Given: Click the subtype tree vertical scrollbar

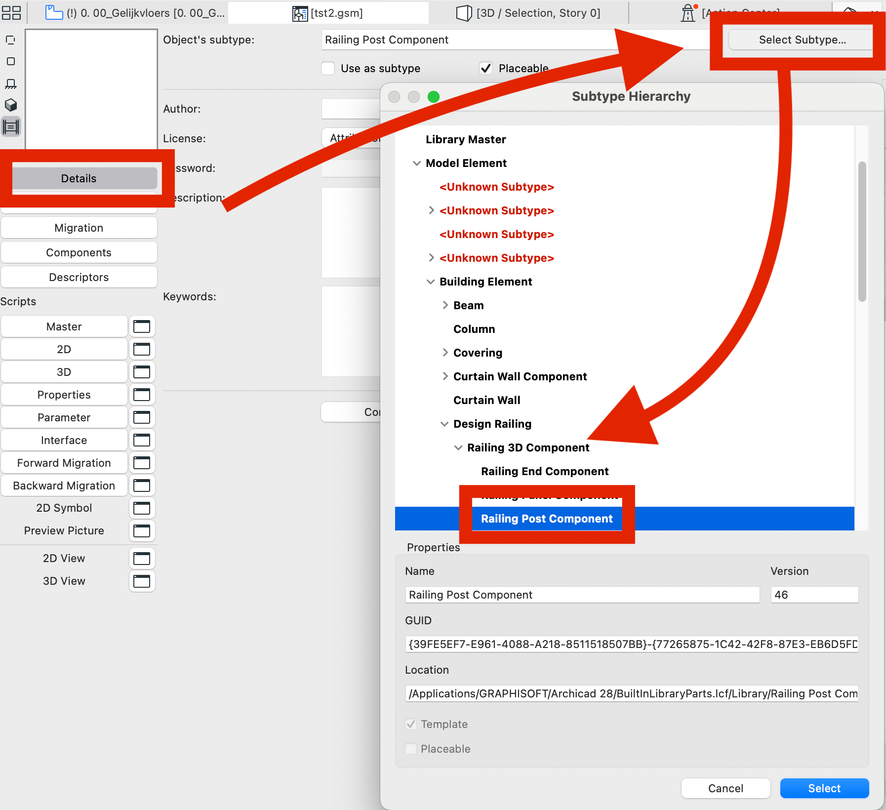Looking at the screenshot, I should coord(862,232).
